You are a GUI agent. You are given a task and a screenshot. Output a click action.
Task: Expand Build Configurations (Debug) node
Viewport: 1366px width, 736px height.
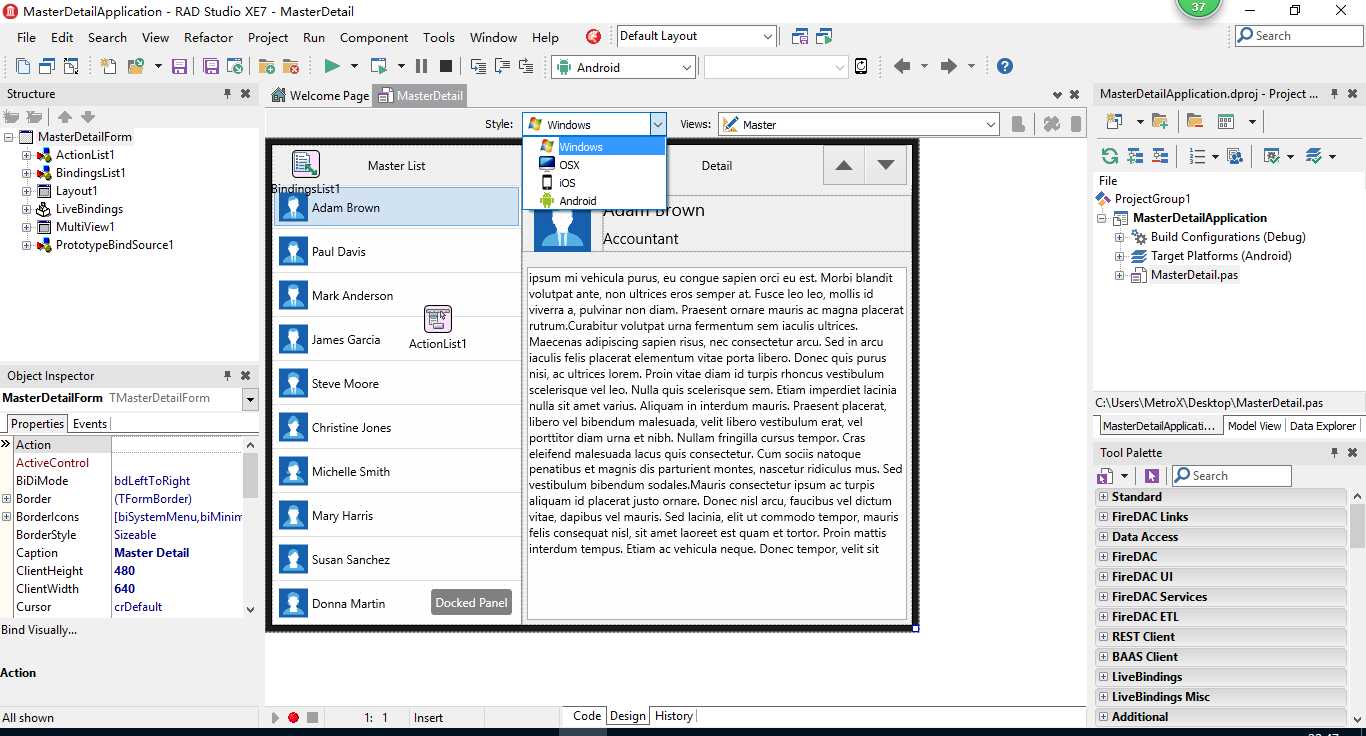[x=1120, y=237]
